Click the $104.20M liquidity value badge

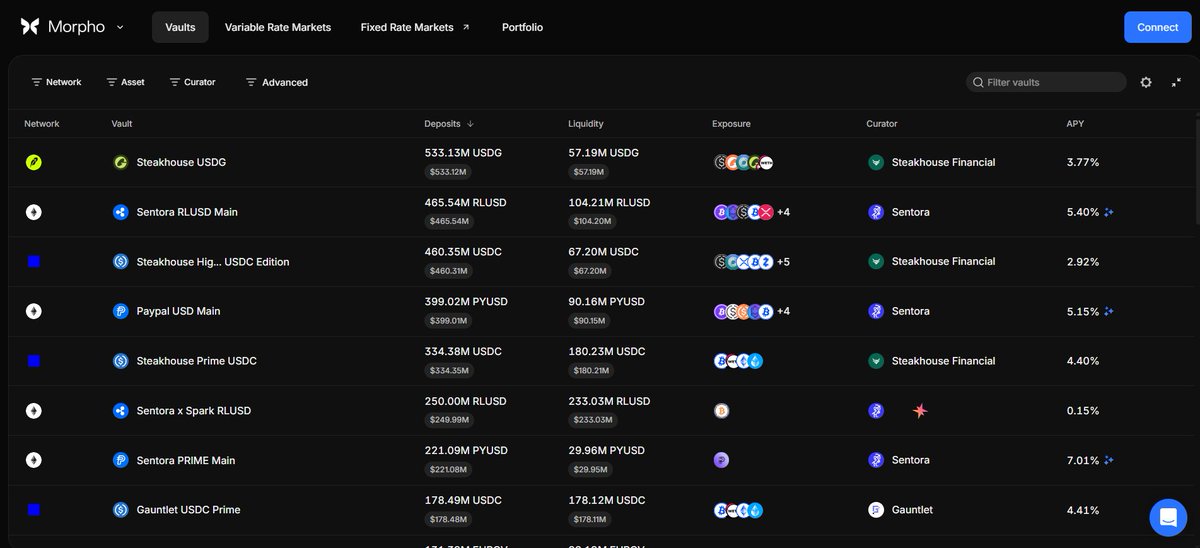[x=592, y=221]
